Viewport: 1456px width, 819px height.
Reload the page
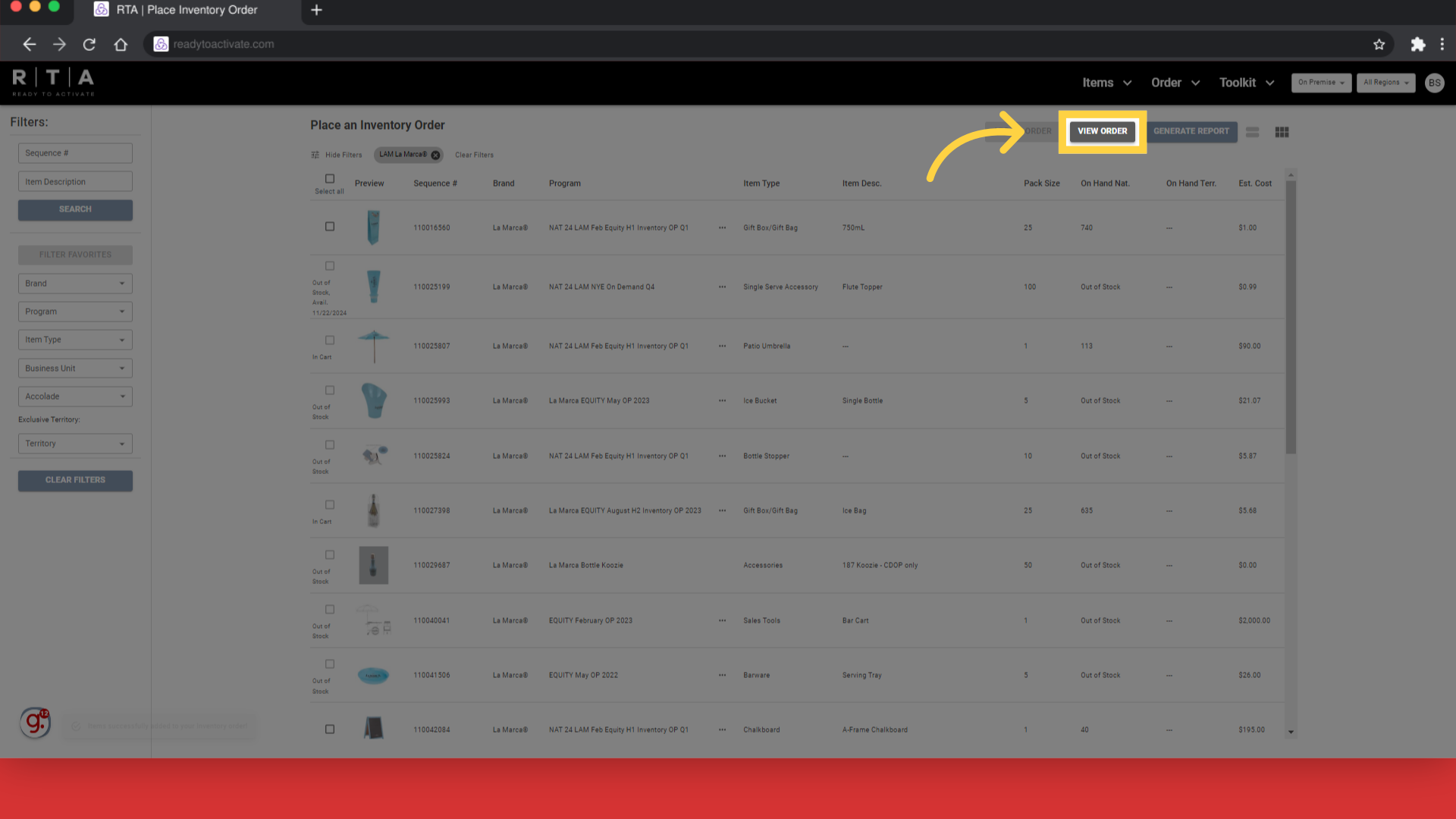pos(89,44)
